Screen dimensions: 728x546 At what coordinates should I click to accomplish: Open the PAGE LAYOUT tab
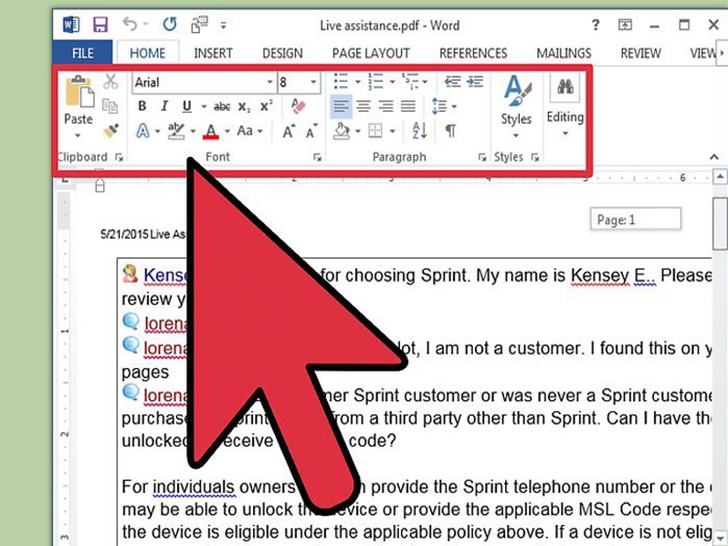point(370,53)
